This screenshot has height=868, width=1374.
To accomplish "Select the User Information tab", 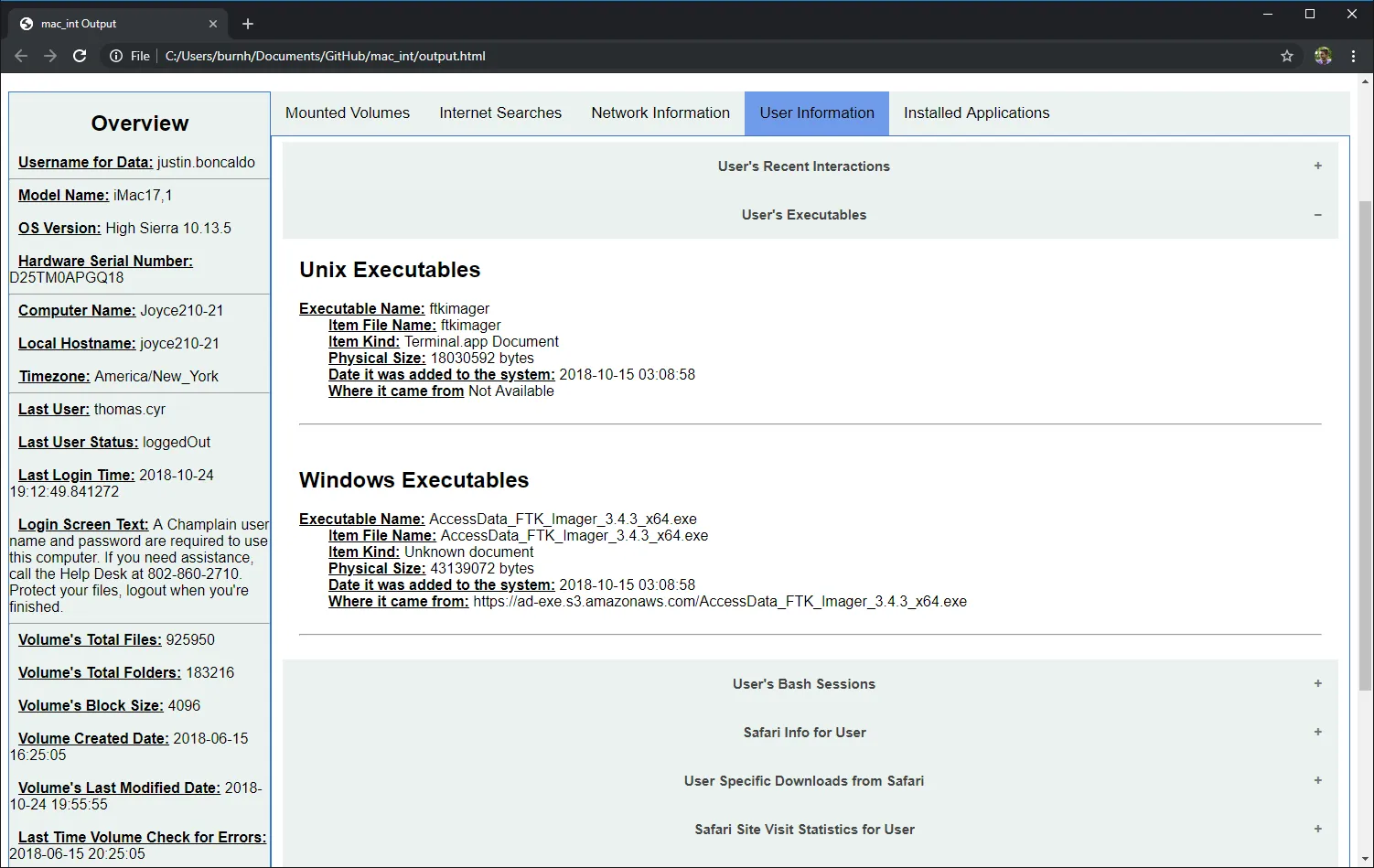I will 817,113.
